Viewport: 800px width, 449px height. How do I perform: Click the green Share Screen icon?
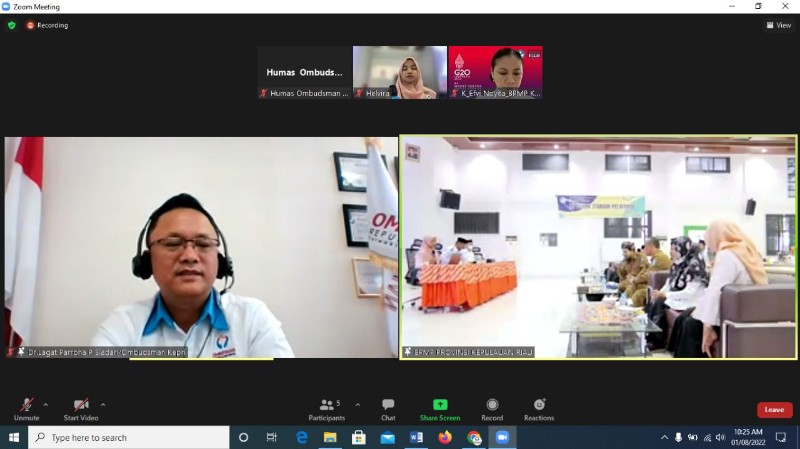(x=440, y=405)
